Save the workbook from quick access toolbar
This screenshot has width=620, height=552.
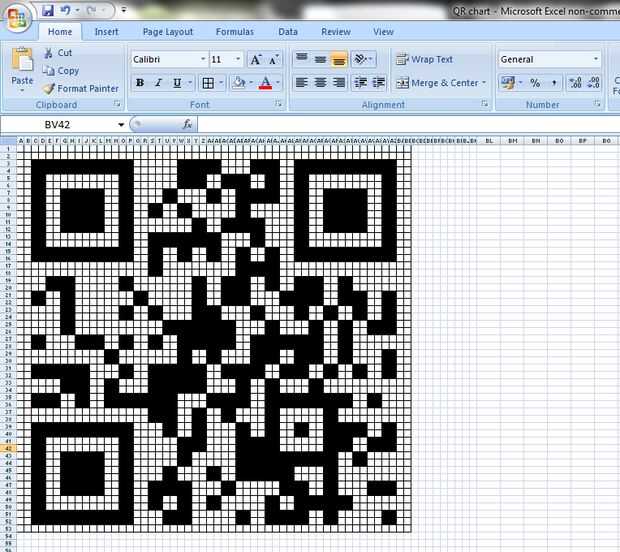(x=48, y=10)
